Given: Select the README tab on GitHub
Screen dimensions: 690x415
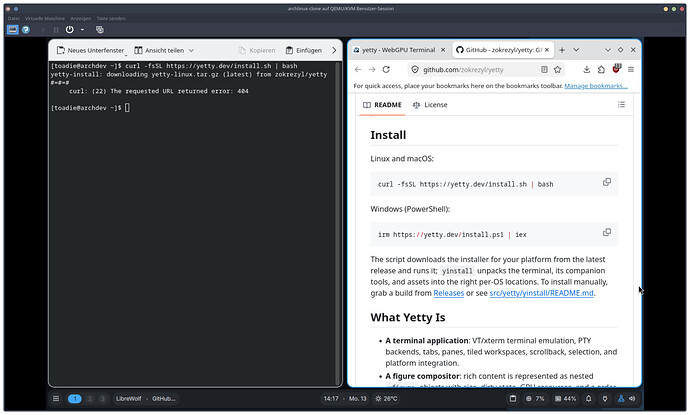Looking at the screenshot, I should [382, 105].
